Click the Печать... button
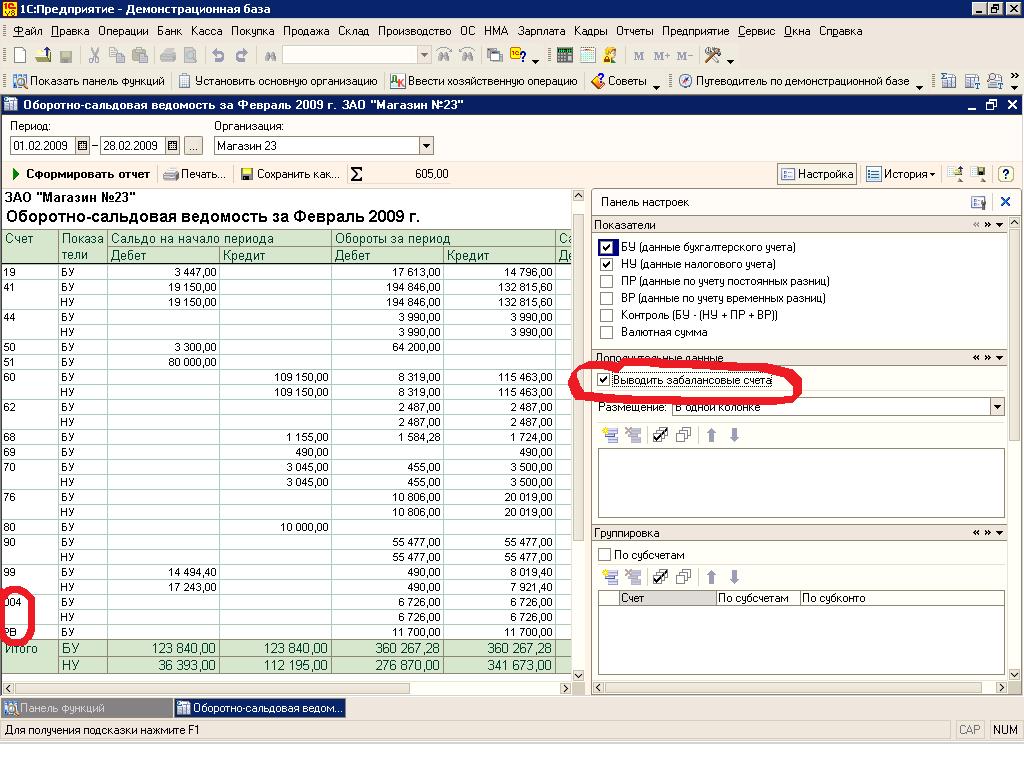 pyautogui.click(x=195, y=174)
